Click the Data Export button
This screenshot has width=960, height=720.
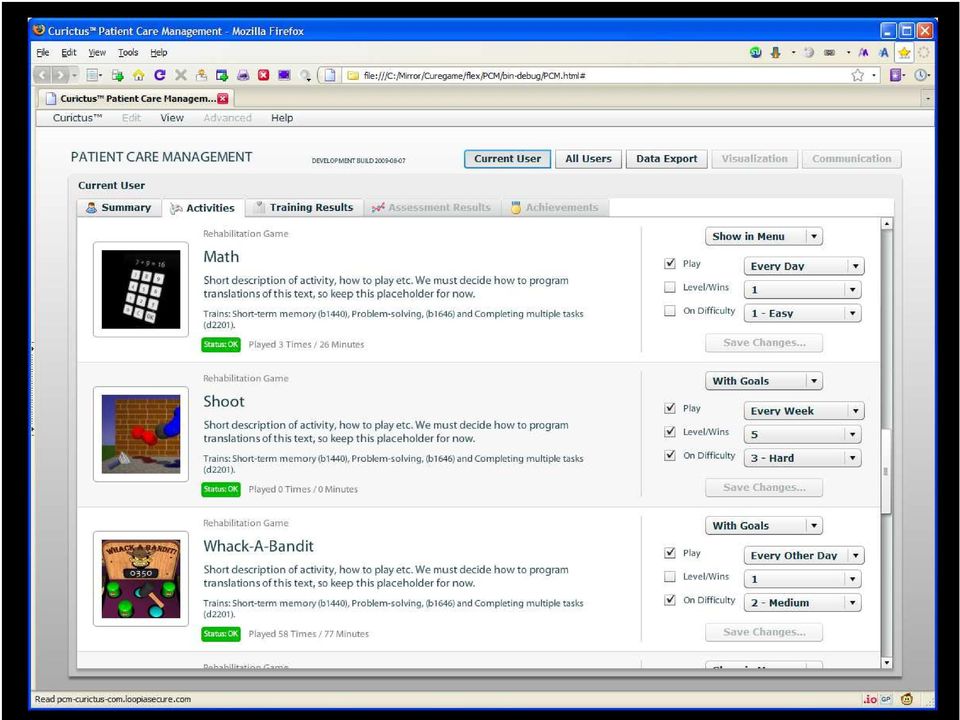pos(666,159)
